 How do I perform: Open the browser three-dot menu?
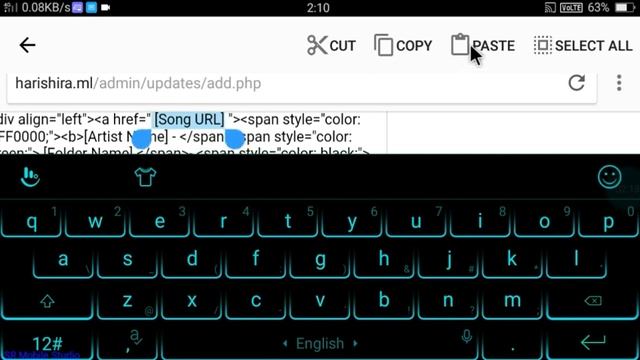click(619, 83)
